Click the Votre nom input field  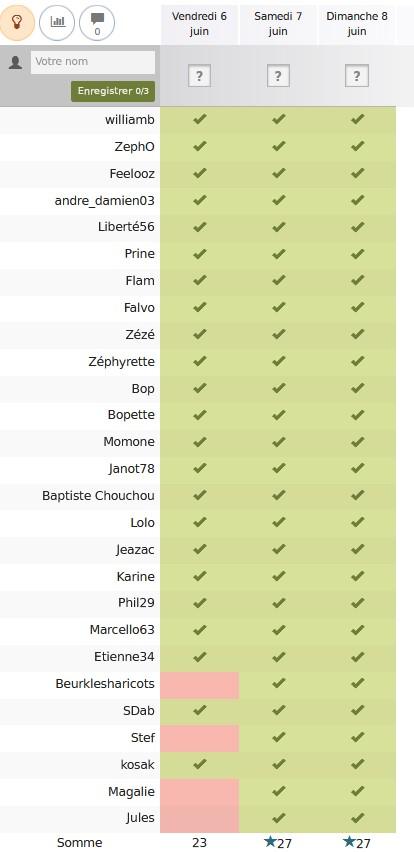pyautogui.click(x=93, y=62)
